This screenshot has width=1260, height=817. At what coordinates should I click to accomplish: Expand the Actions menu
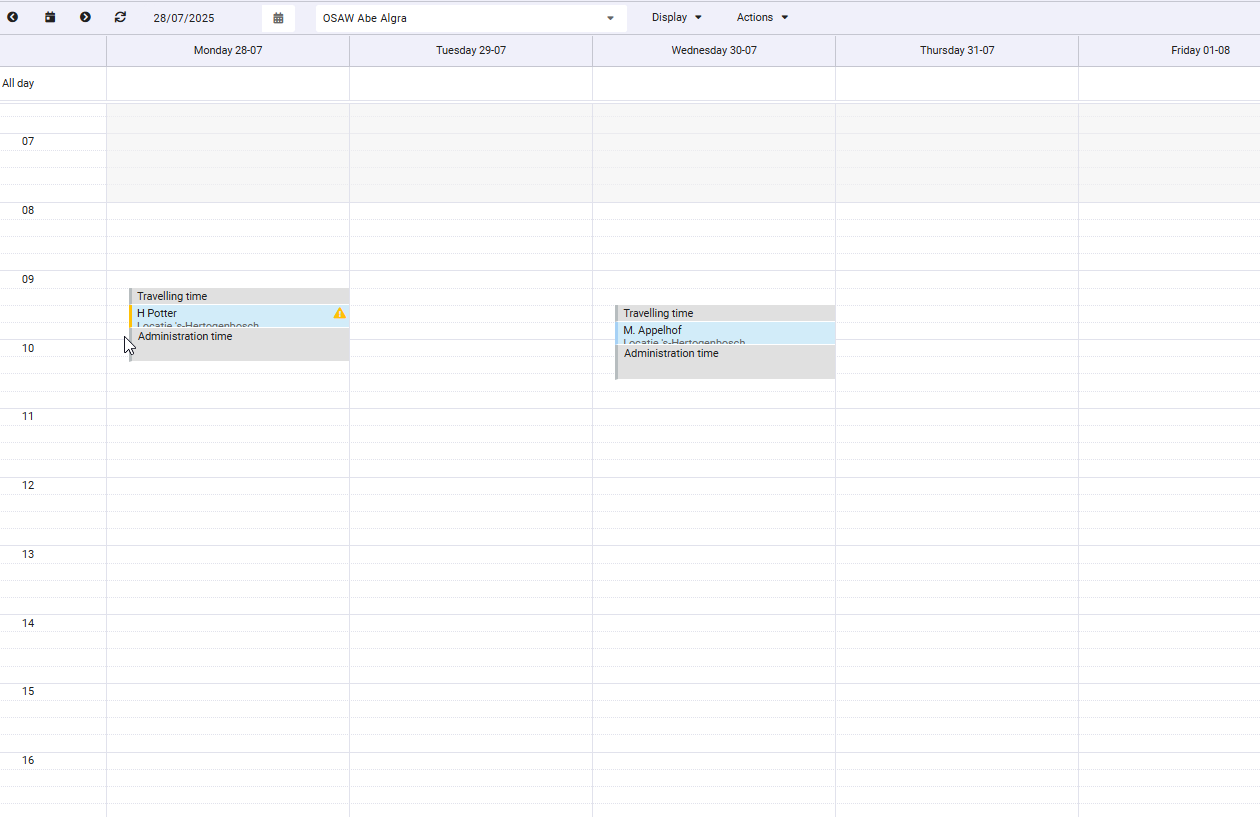762,17
